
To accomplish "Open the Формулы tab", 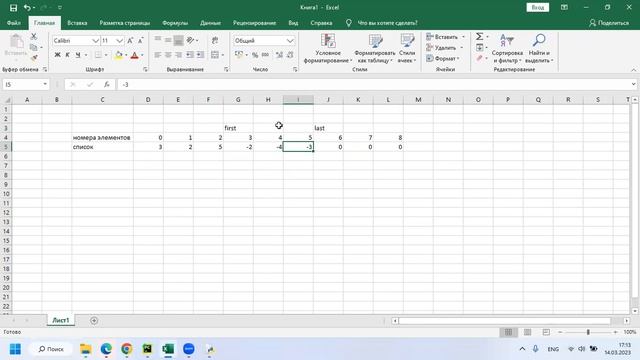I will point(175,23).
